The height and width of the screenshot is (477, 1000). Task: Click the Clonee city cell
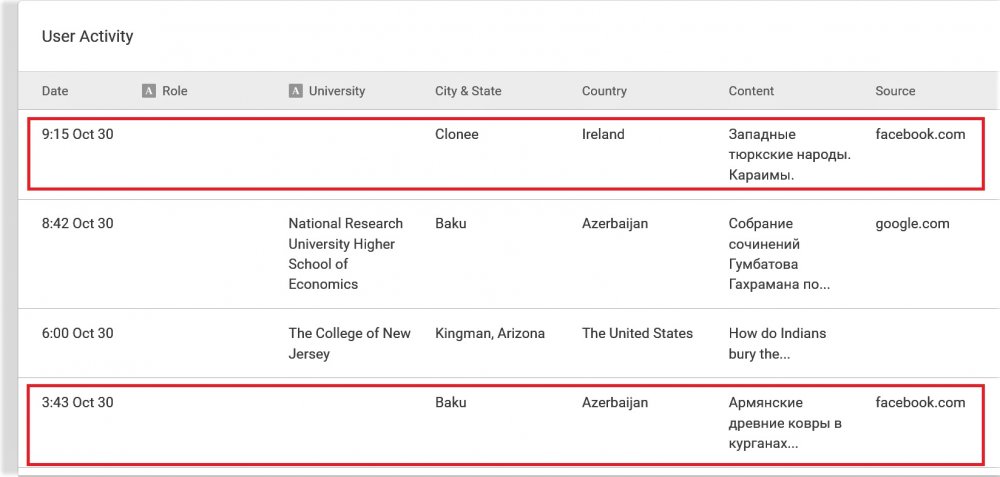[x=457, y=134]
